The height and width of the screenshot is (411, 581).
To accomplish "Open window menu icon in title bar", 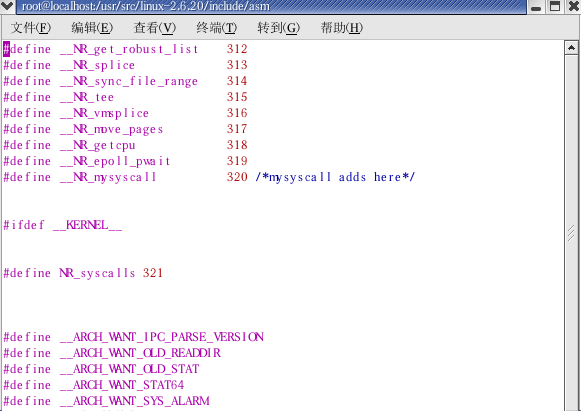I will tap(7, 6).
